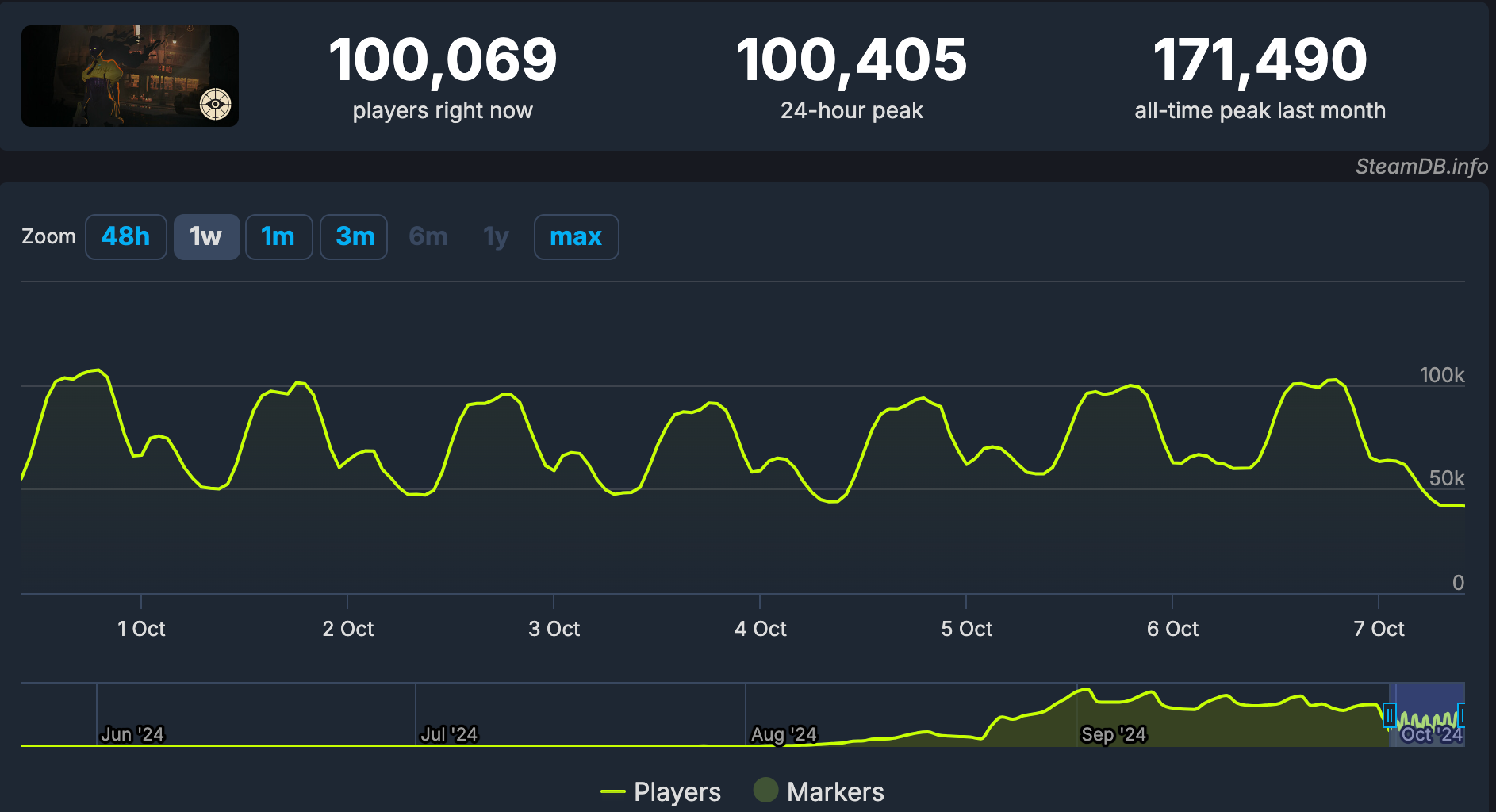The image size is (1496, 812).
Task: Click the right navigator range handle
Action: click(x=1461, y=715)
